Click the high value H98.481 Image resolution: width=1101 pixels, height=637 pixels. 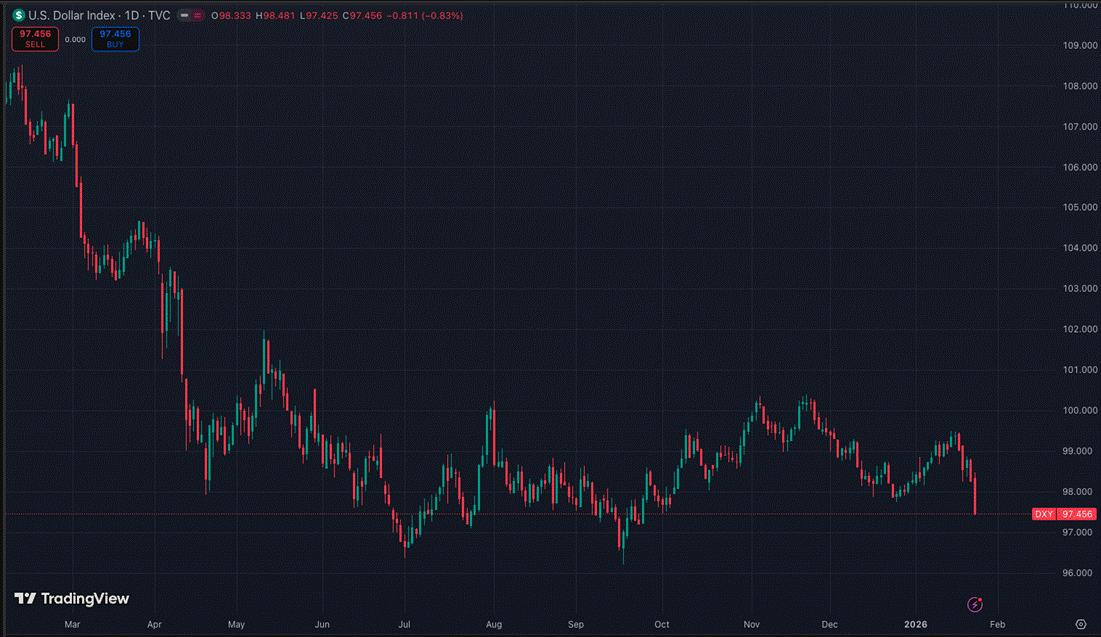275,15
